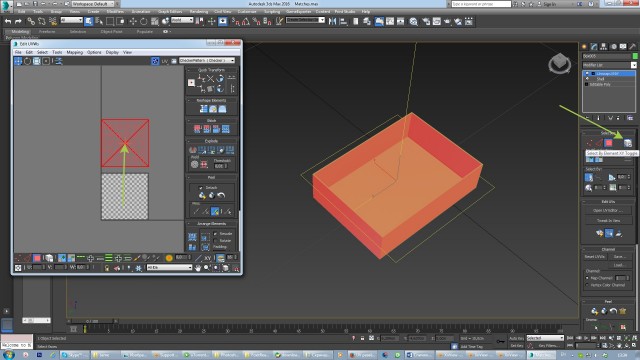Viewport: 640px width, 360px height.
Task: Click the Undo arrow in main toolbar
Action: pyautogui.click(x=8, y=21)
